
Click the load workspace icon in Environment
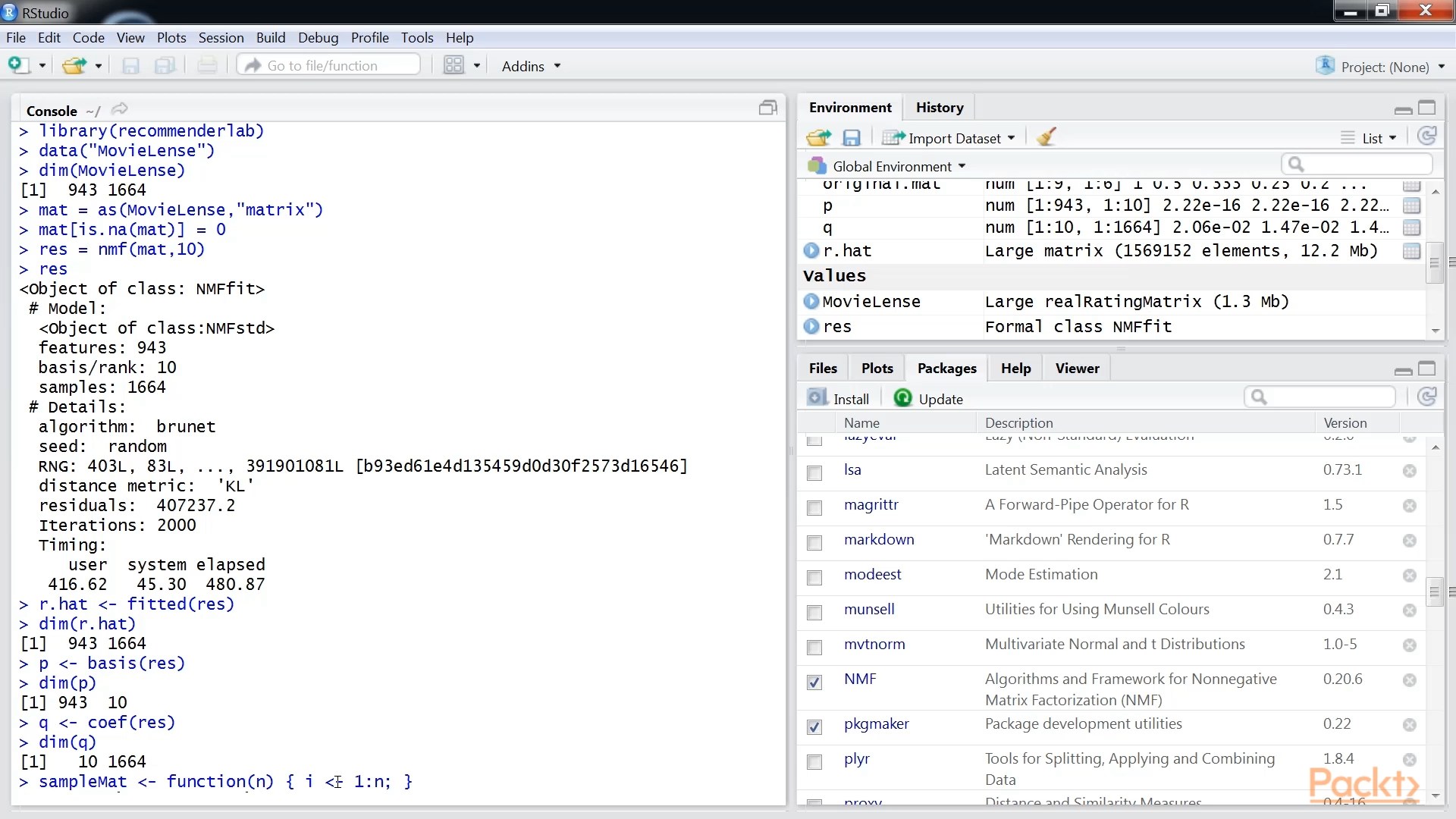coord(819,138)
